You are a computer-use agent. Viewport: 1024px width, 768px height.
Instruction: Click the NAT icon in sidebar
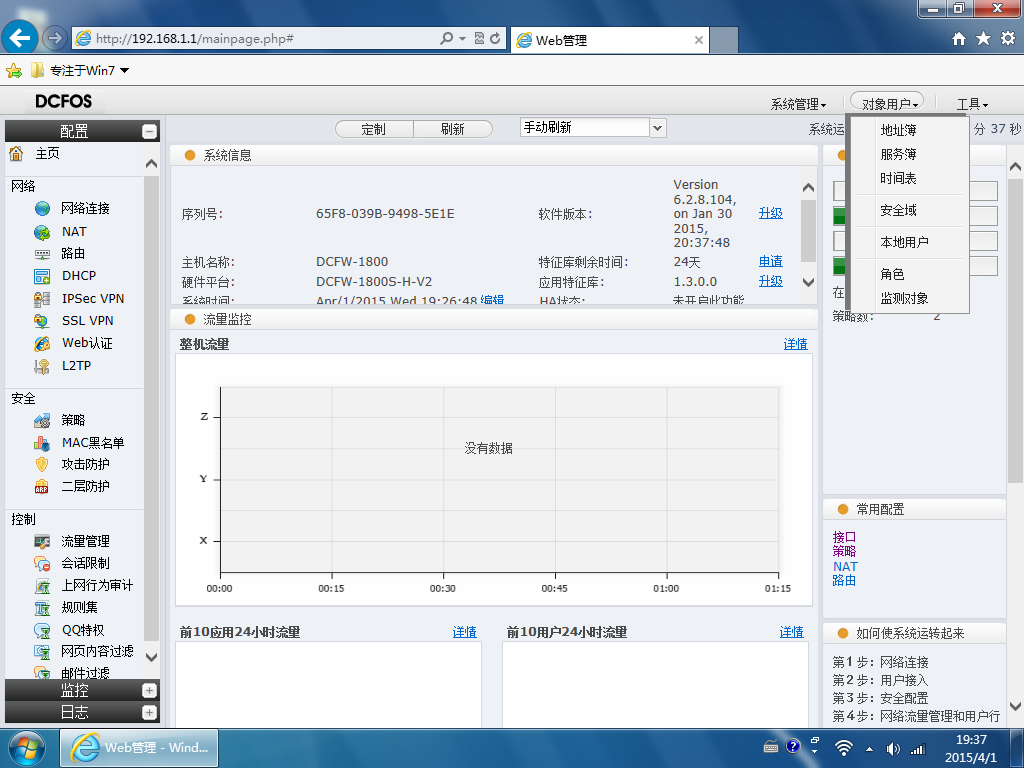[42, 232]
